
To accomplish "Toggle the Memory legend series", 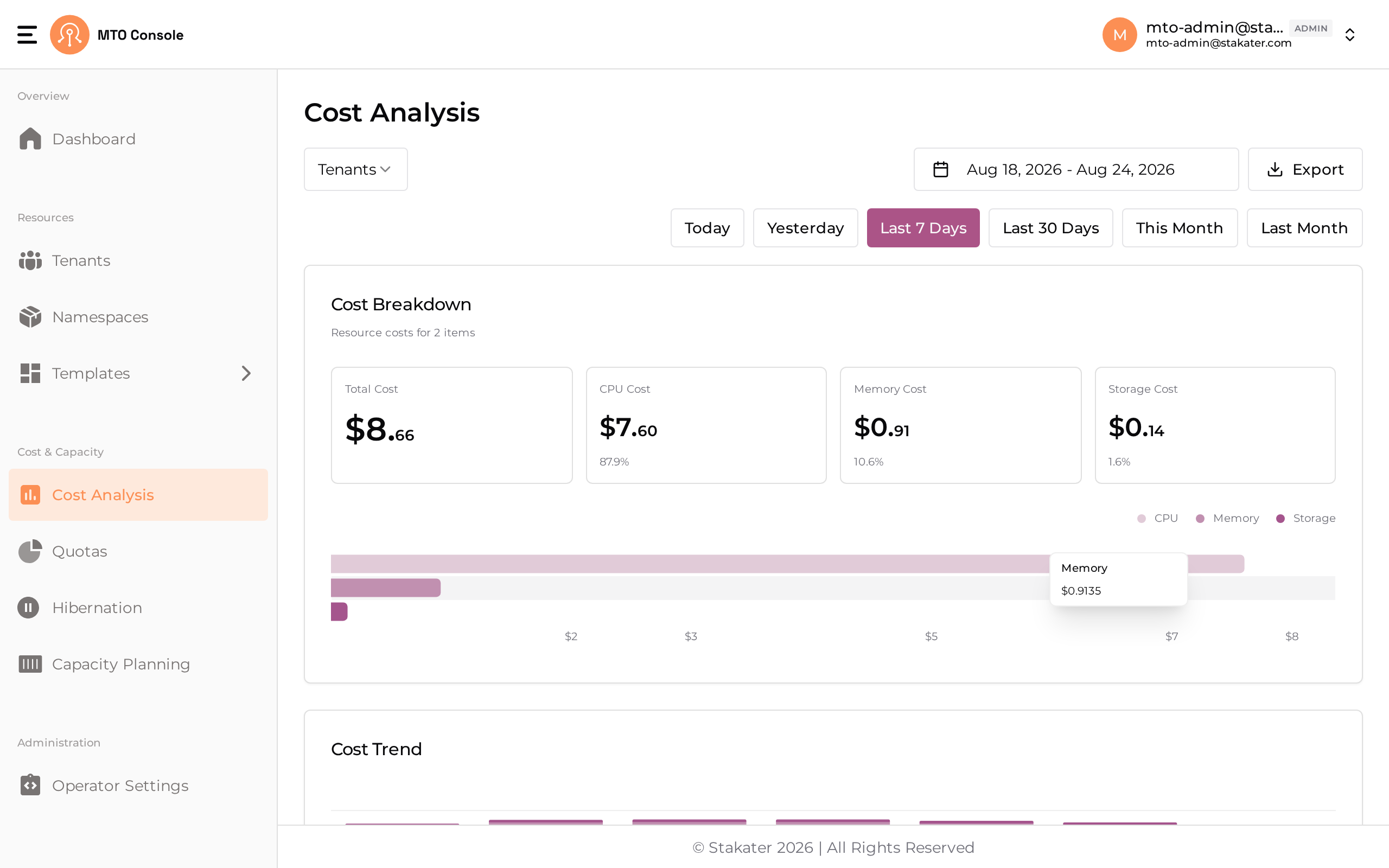I will [1227, 519].
